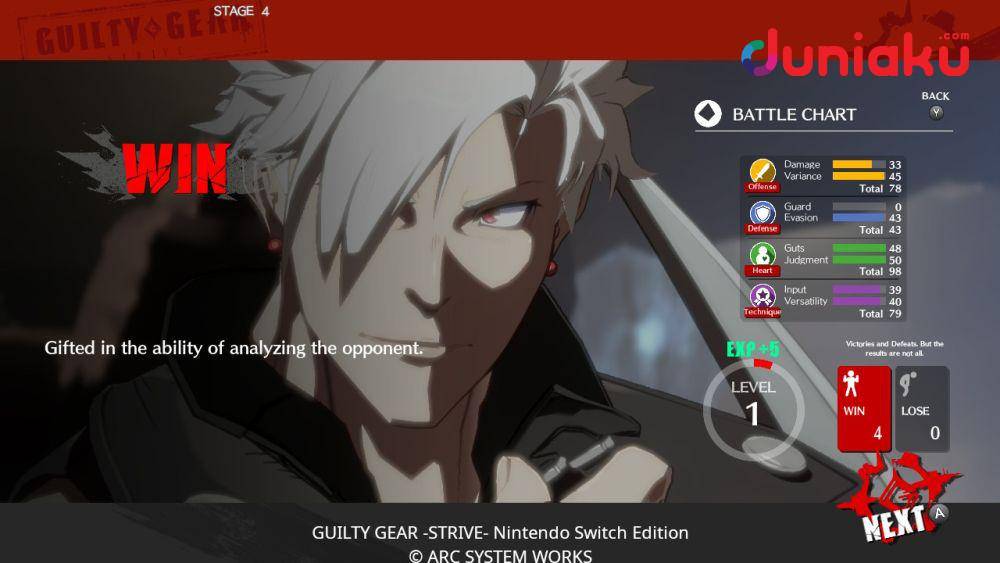
Task: Click the BACK label
Action: tap(936, 96)
